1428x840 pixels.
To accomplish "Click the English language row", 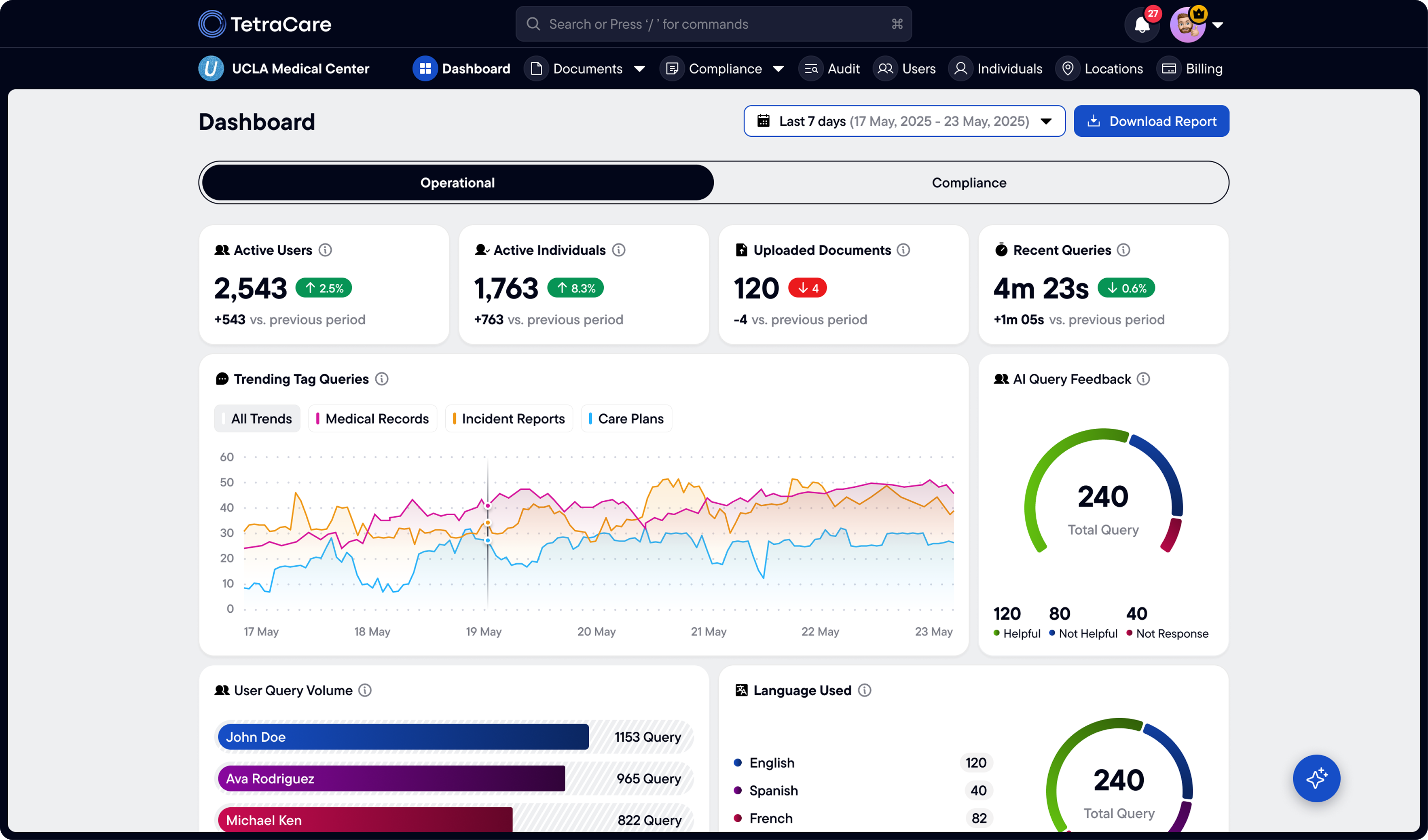I will (x=863, y=762).
